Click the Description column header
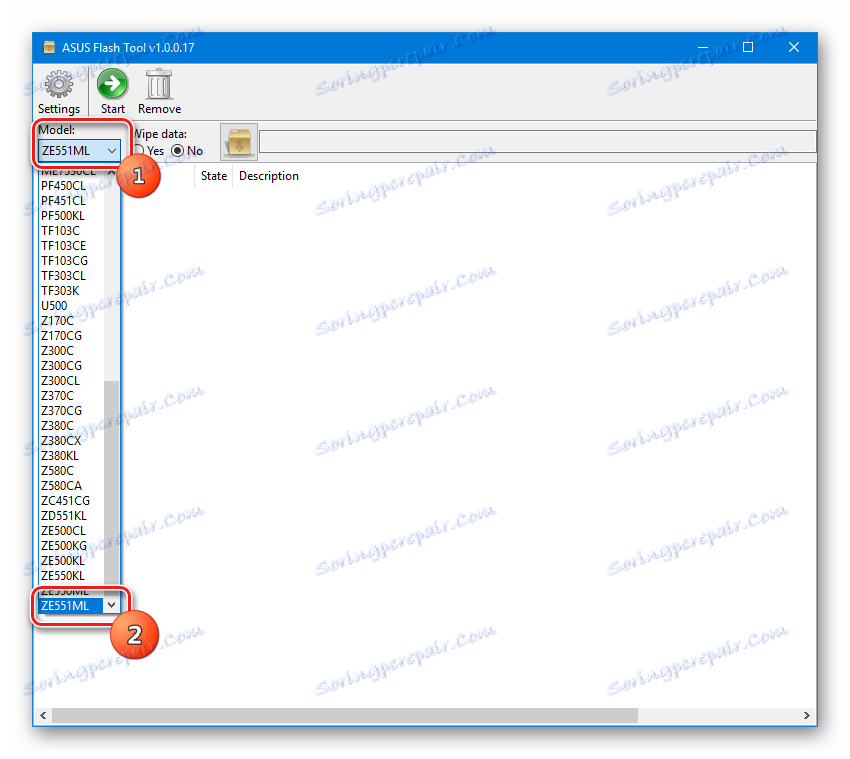Image resolution: width=850 pixels, height=759 pixels. tap(269, 176)
